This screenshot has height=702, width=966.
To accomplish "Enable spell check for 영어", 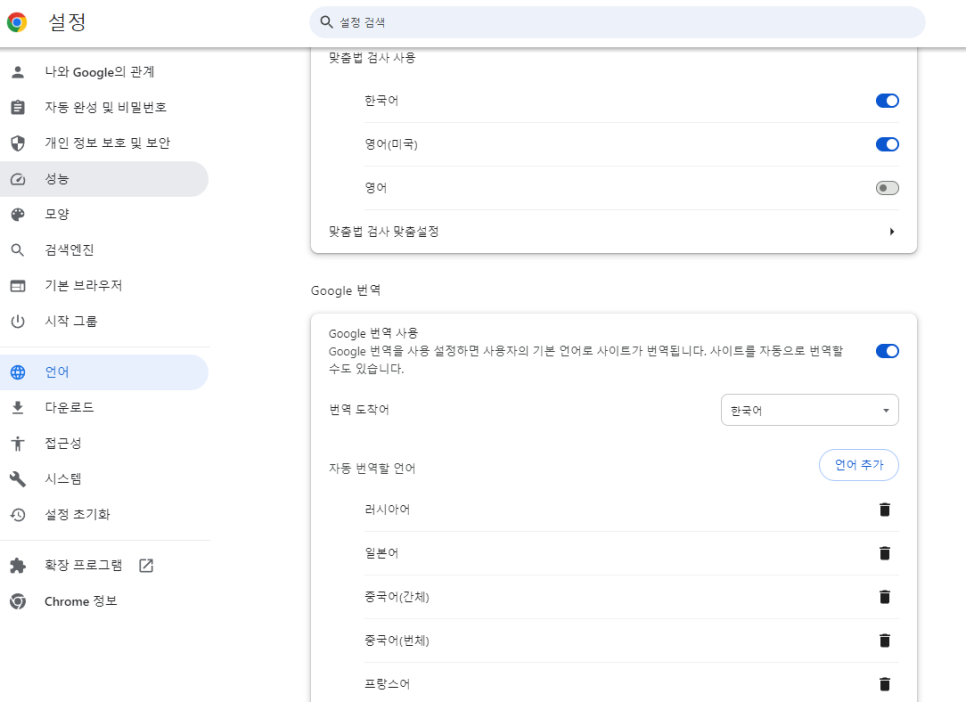I will tap(887, 188).
